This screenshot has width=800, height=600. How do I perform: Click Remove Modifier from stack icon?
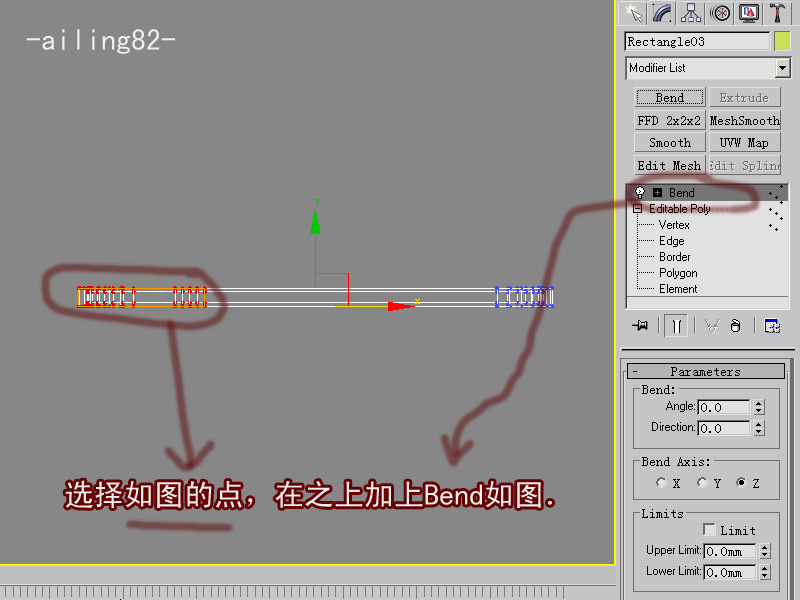point(735,326)
